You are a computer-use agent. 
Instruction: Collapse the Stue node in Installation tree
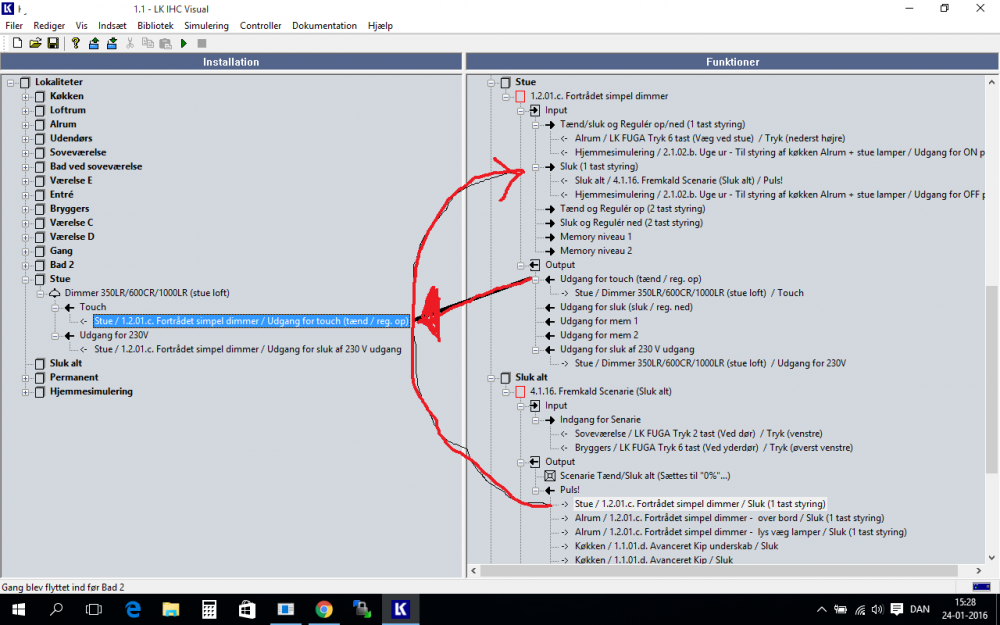26,280
